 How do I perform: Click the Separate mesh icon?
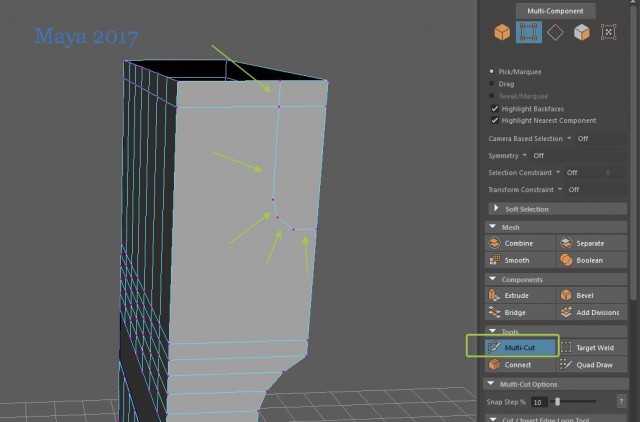566,243
